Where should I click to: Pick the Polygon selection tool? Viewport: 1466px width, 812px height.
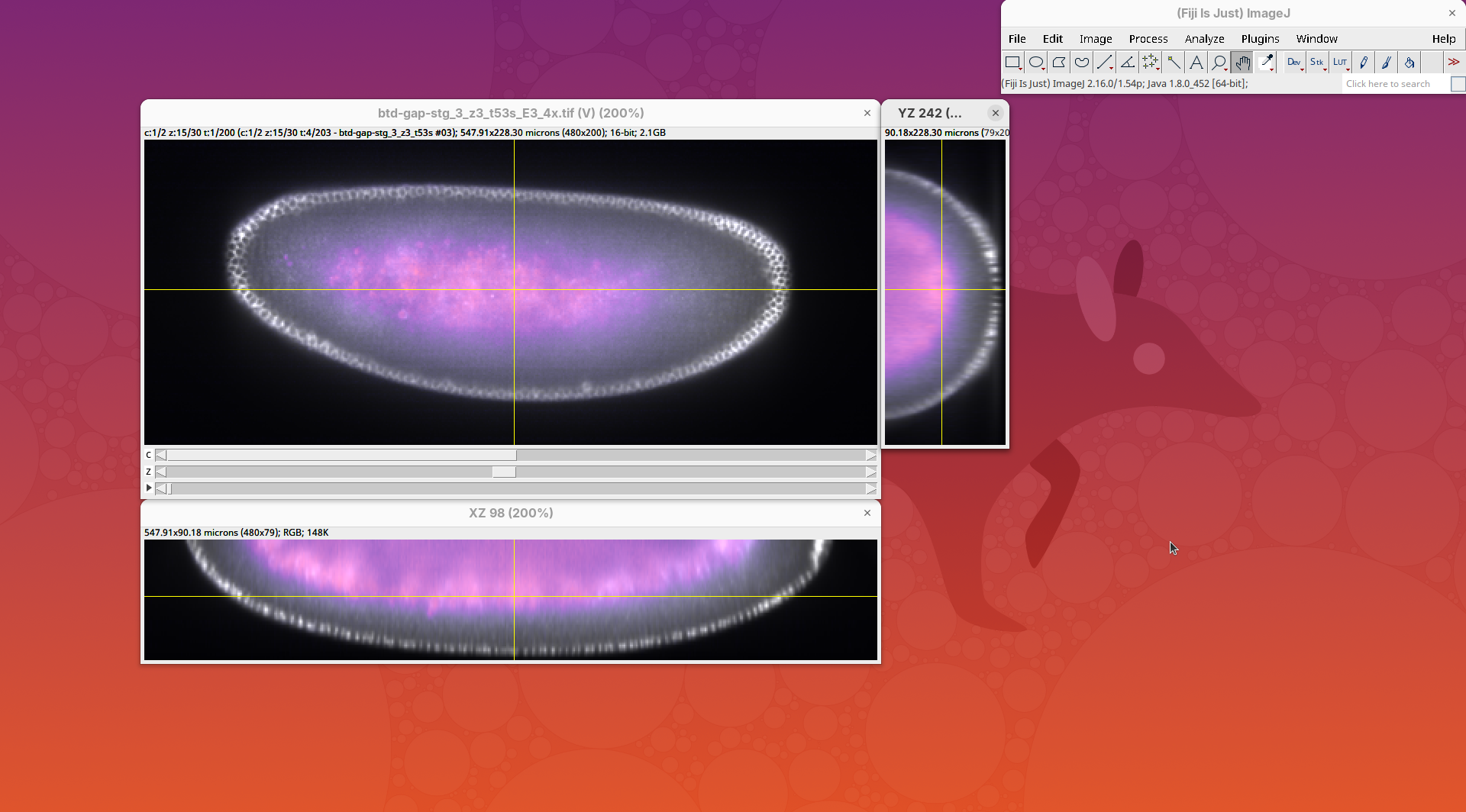point(1058,63)
